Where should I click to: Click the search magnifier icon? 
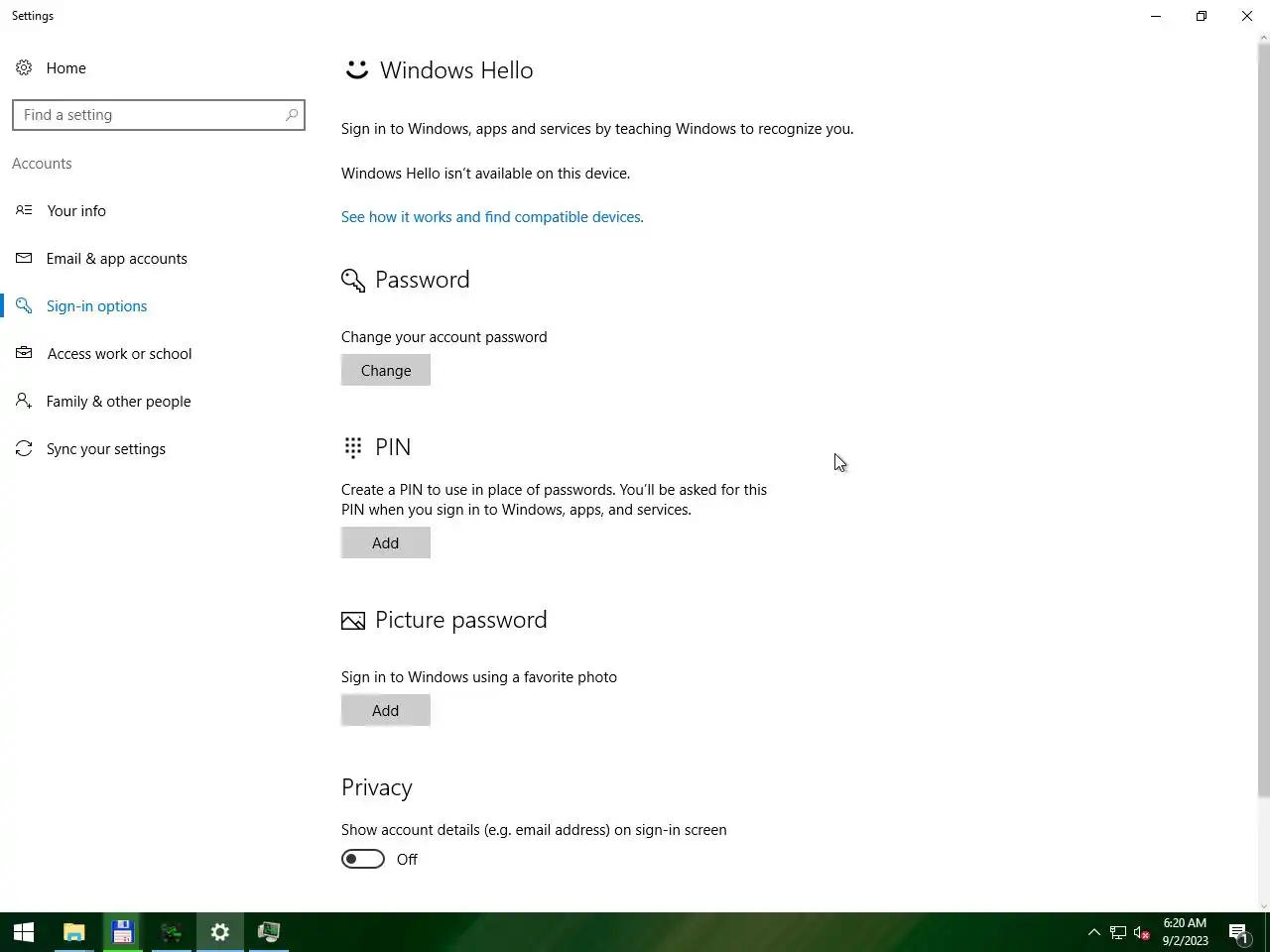click(x=292, y=115)
